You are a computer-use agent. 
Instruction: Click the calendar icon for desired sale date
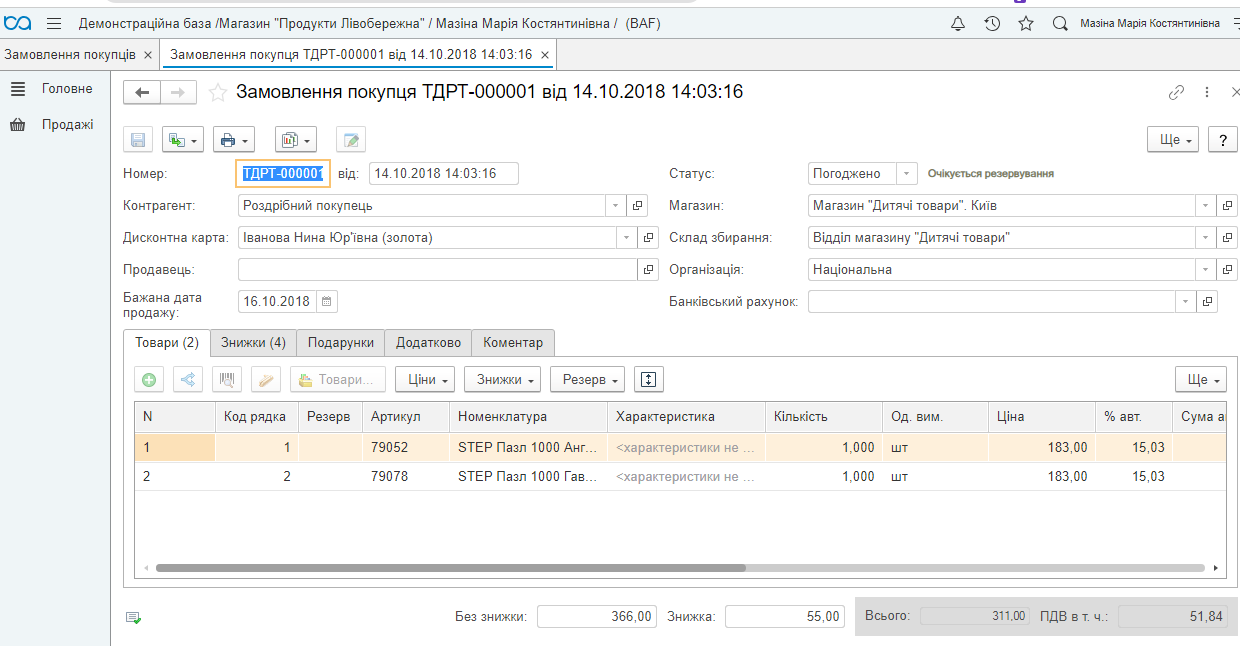click(x=328, y=301)
